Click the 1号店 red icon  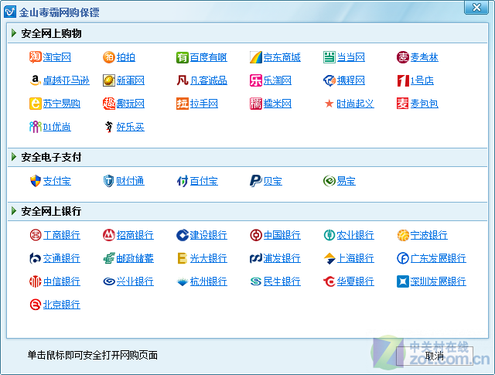(403, 80)
